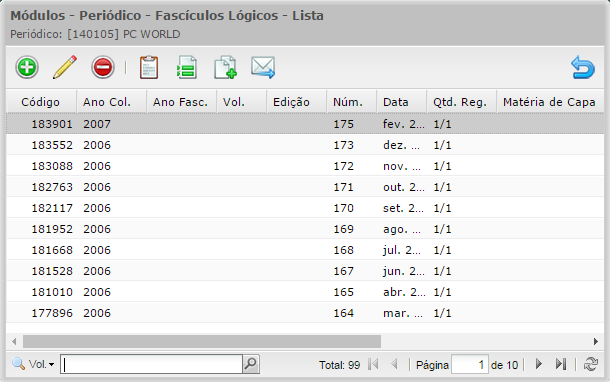The image size is (610, 382).
Task: Go to first page of results
Action: (373, 364)
